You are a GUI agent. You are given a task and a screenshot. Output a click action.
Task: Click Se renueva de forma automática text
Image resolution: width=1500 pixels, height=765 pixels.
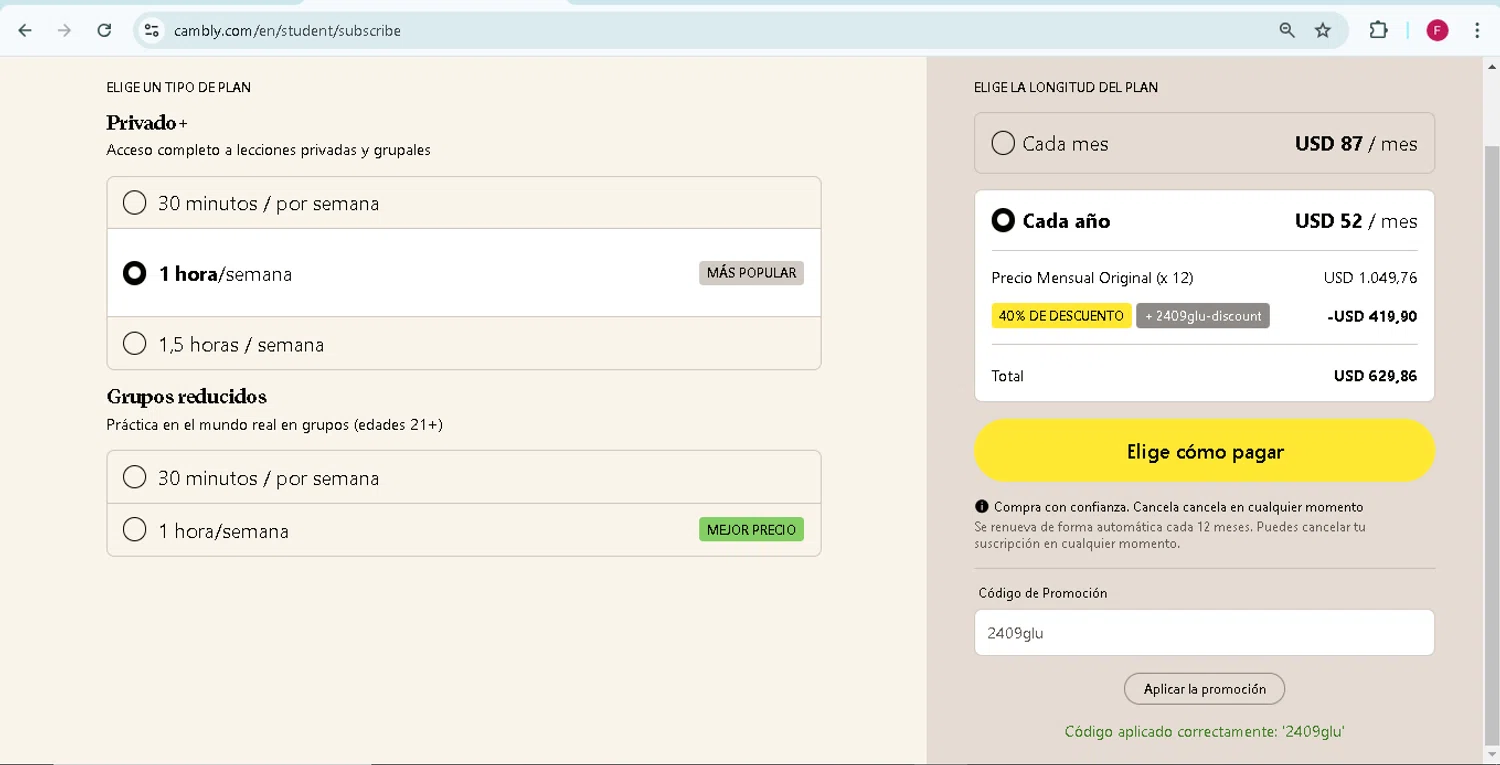[x=1170, y=535]
